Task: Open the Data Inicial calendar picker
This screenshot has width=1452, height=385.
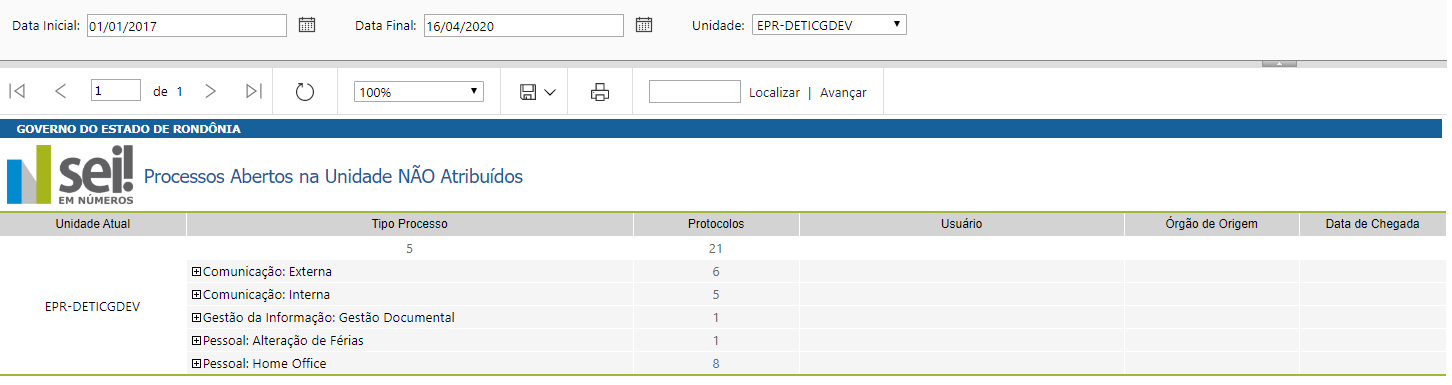Action: 307,25
